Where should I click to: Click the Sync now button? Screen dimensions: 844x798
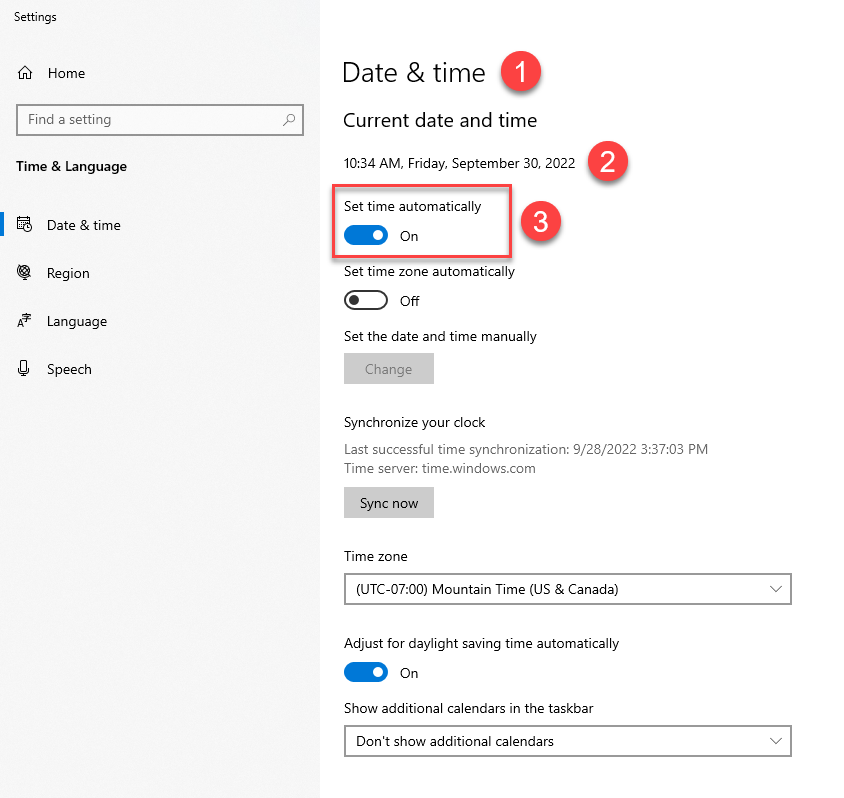click(389, 503)
